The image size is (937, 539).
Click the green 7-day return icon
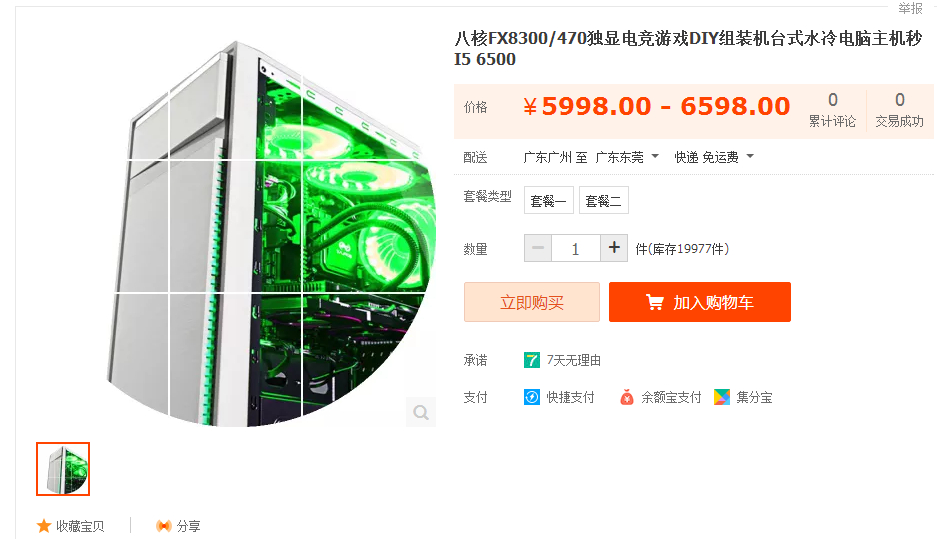[x=532, y=360]
